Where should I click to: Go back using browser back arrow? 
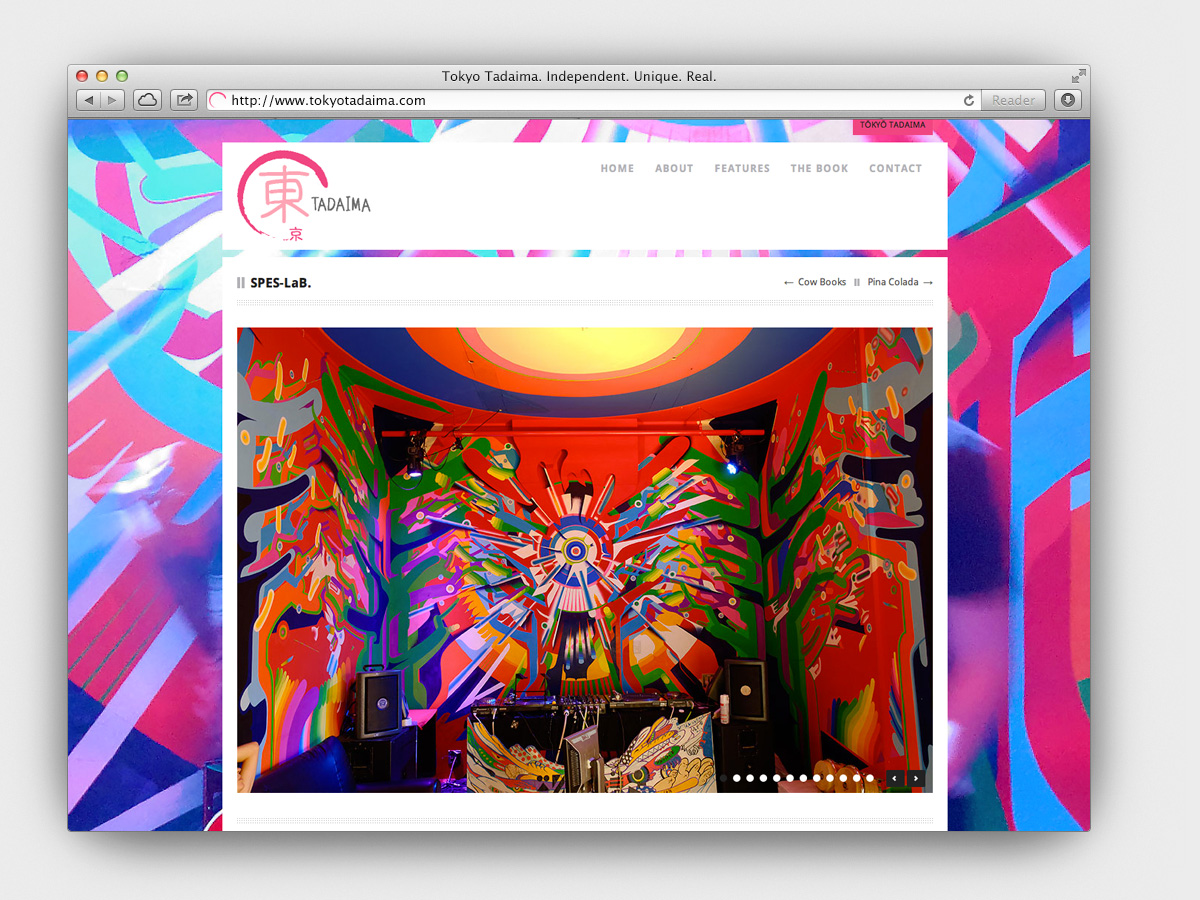[x=89, y=100]
